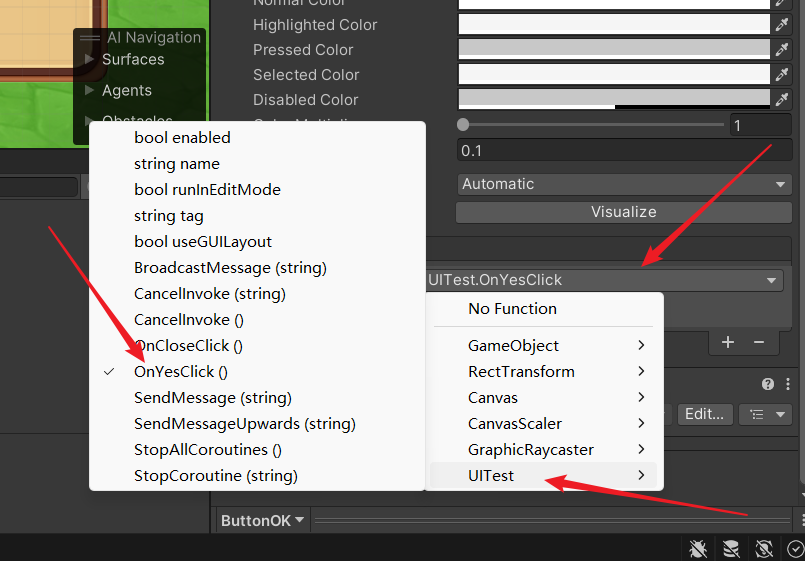The width and height of the screenshot is (805, 561).
Task: Use the eyedropper for Selected Color
Action: click(782, 74)
